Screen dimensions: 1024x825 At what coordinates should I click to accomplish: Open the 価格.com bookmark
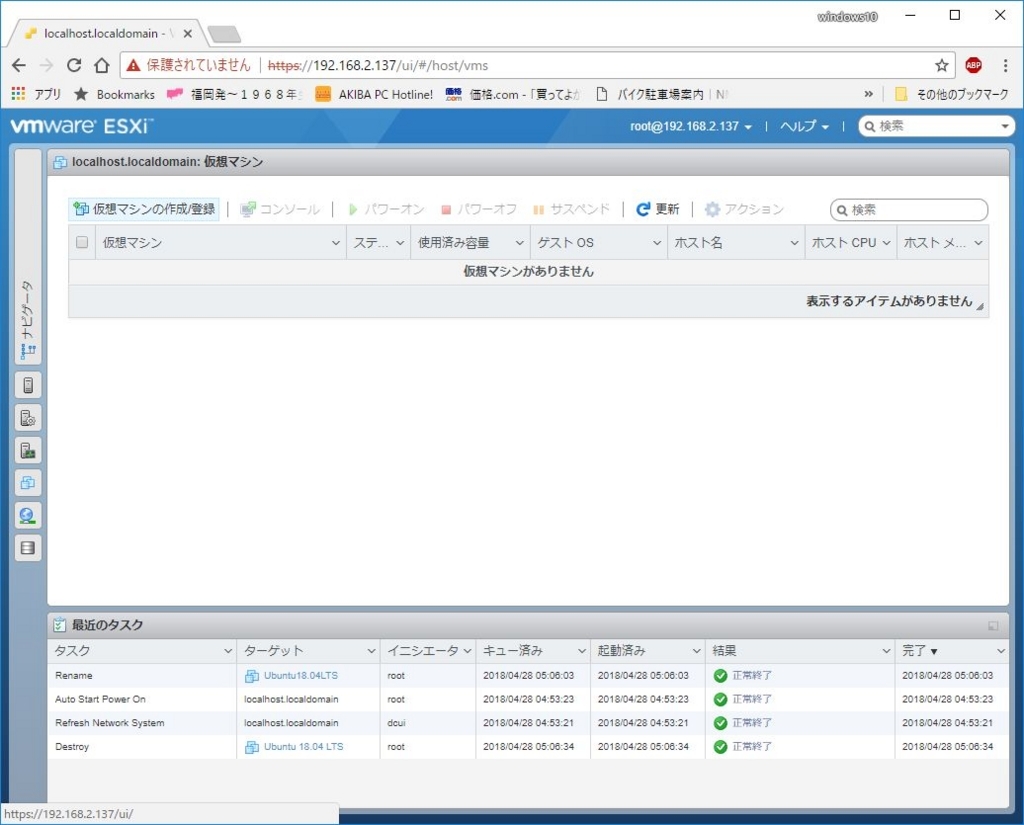coord(513,95)
